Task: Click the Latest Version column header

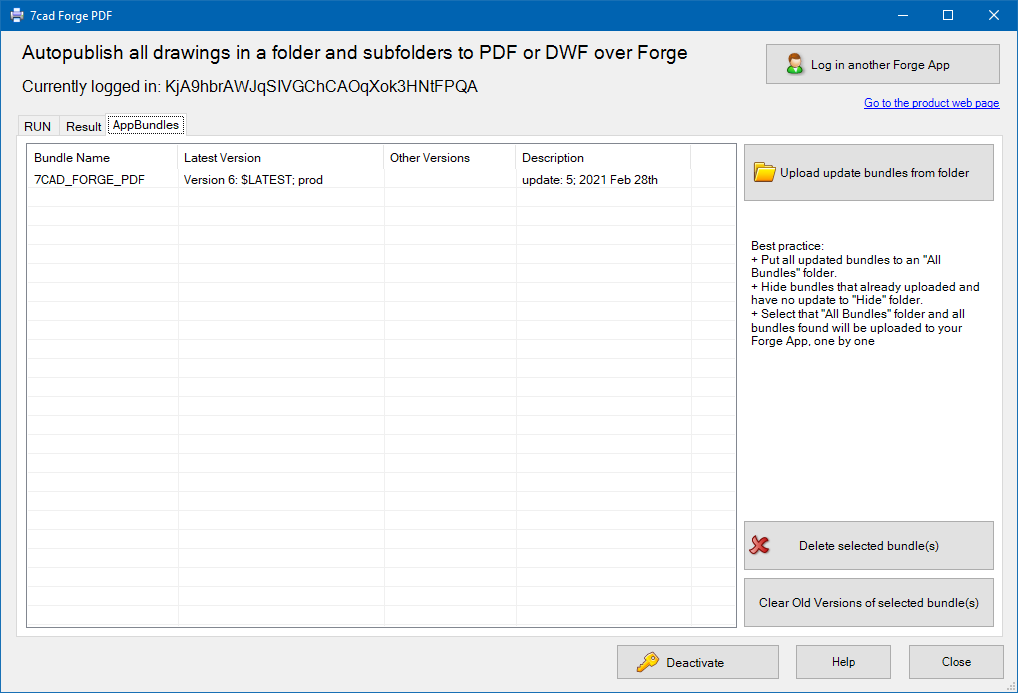Action: coord(222,157)
